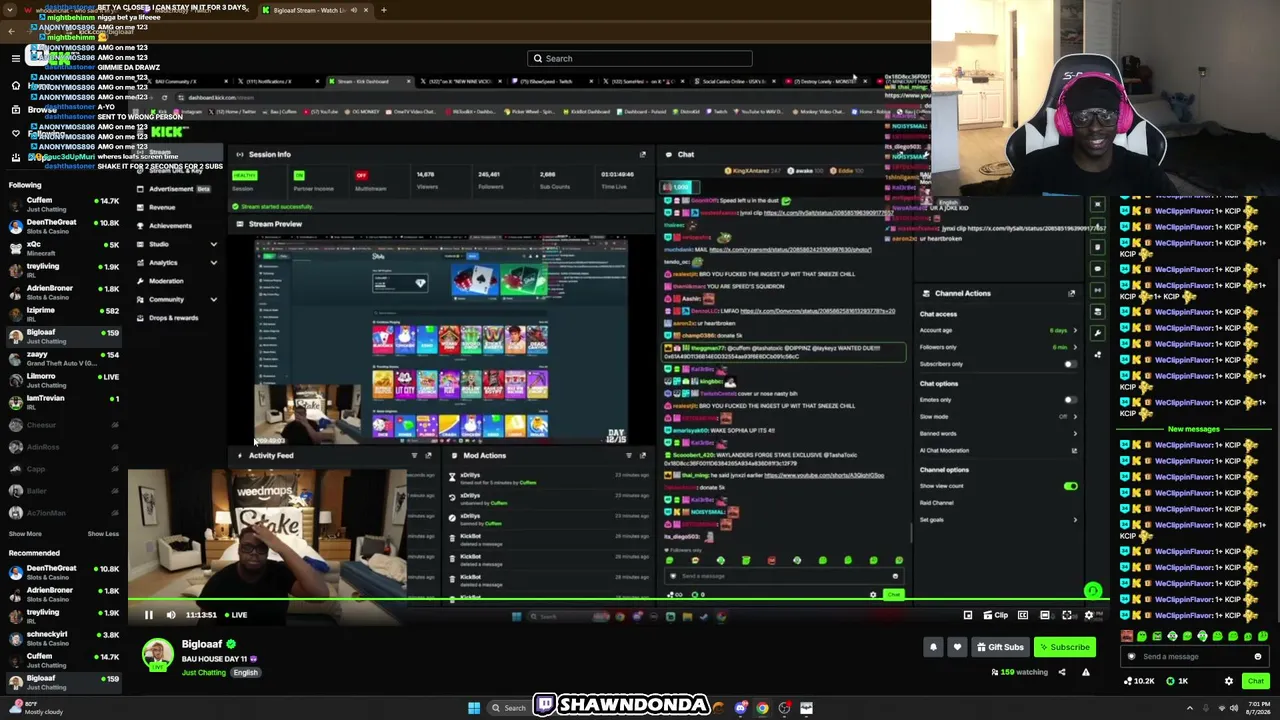Screen dimensions: 1280x720
Task: Open the video player settings gear
Action: click(1089, 615)
